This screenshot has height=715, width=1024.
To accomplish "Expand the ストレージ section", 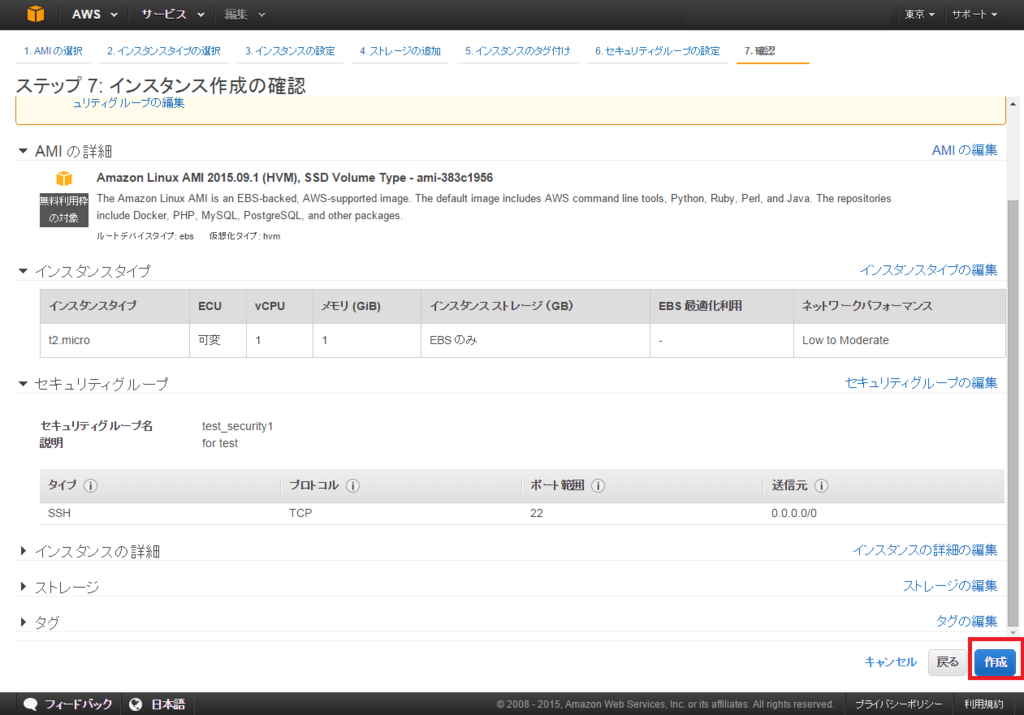I will click(23, 586).
